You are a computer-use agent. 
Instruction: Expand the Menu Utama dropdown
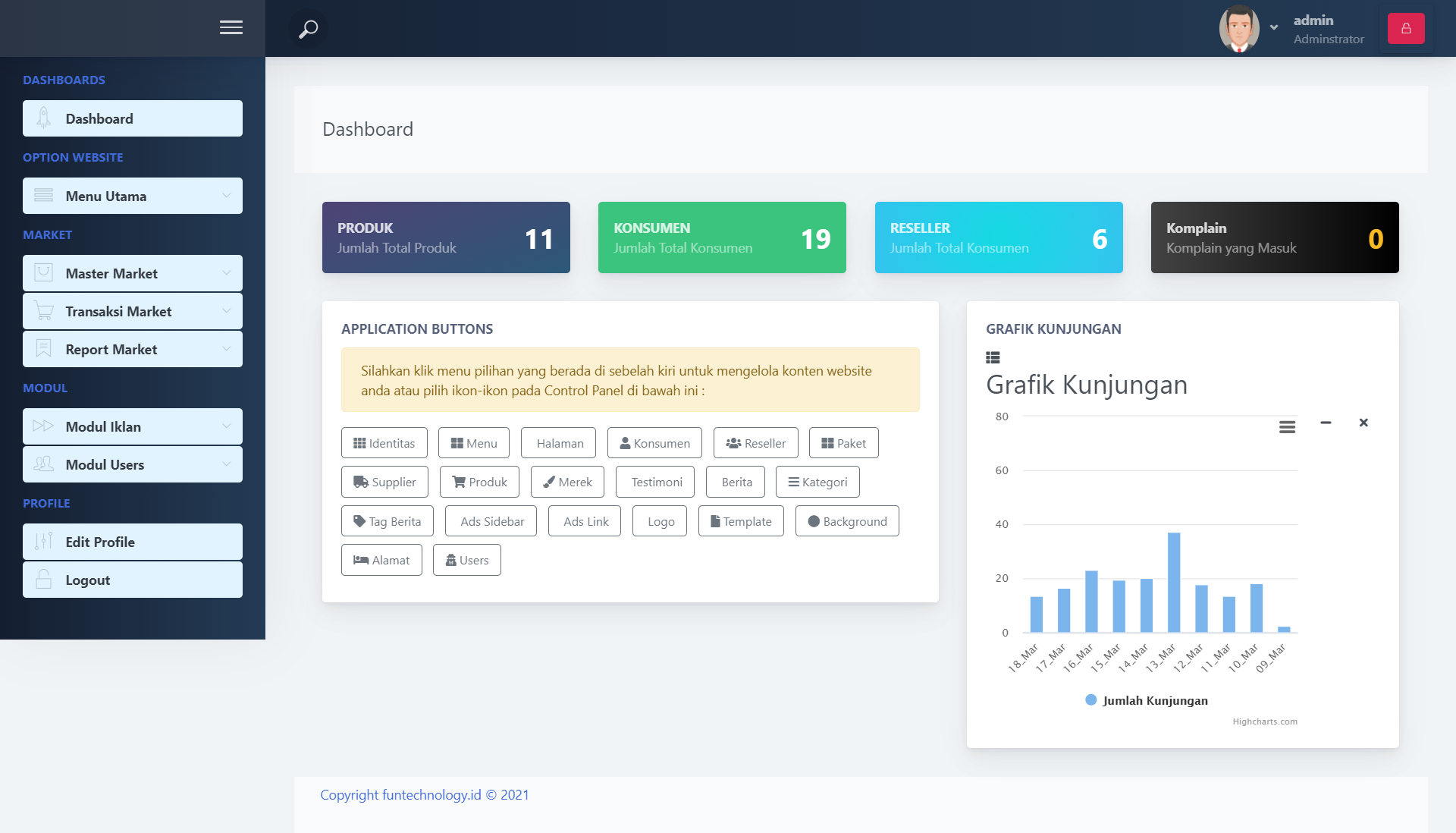(133, 196)
